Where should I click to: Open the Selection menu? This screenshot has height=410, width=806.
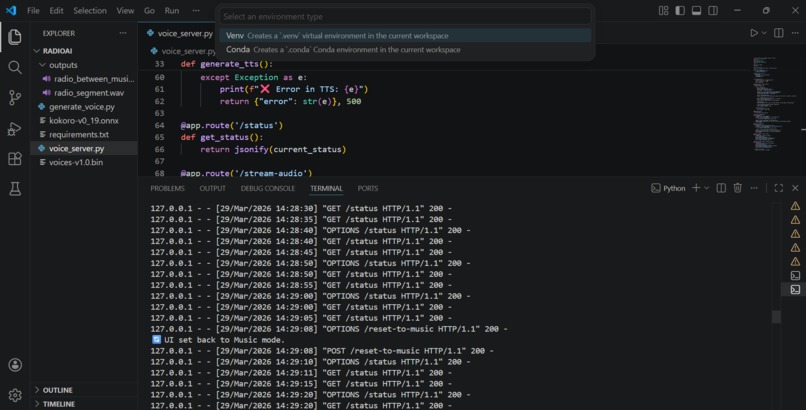point(90,10)
